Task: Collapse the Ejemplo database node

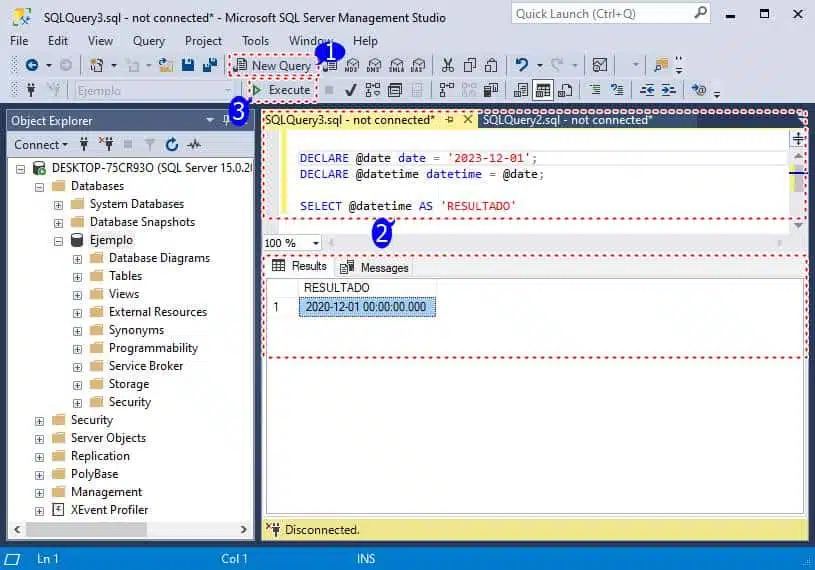Action: point(59,240)
